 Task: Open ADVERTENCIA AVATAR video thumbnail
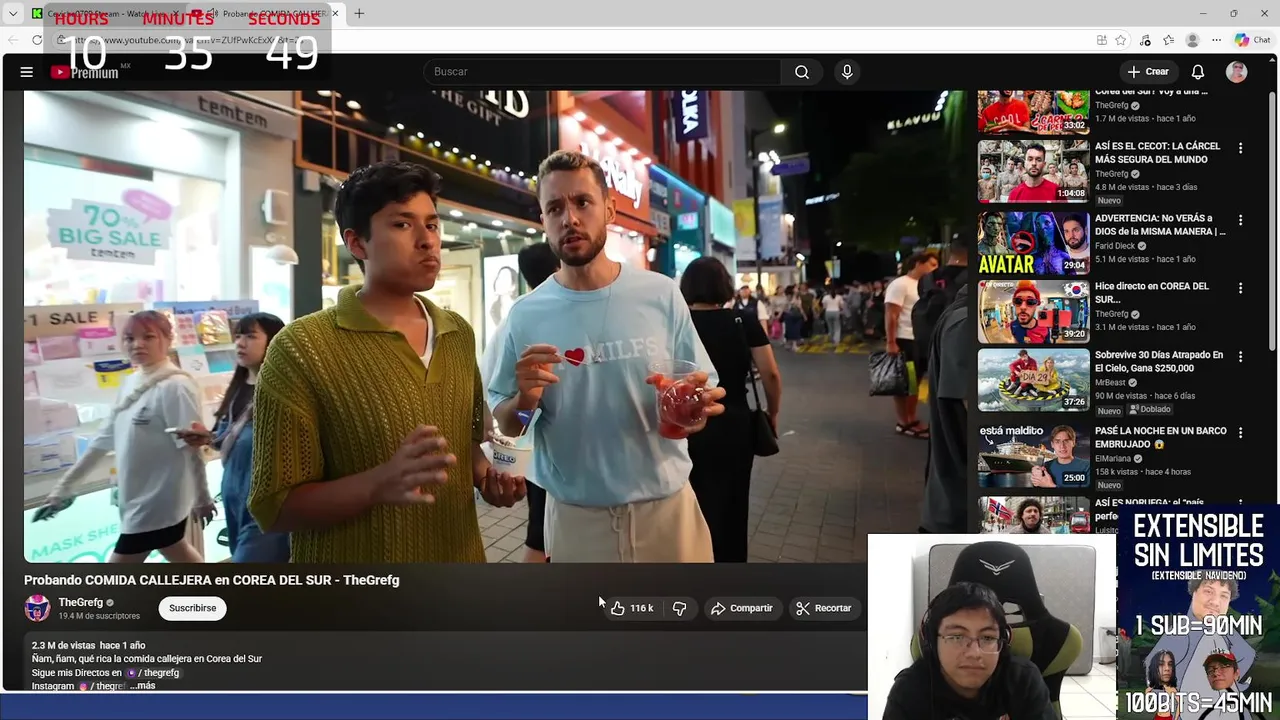click(1033, 243)
